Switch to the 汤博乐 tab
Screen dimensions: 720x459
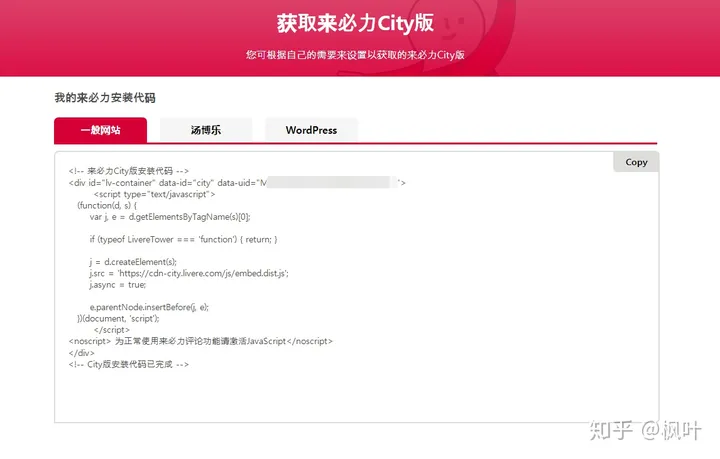coord(206,130)
